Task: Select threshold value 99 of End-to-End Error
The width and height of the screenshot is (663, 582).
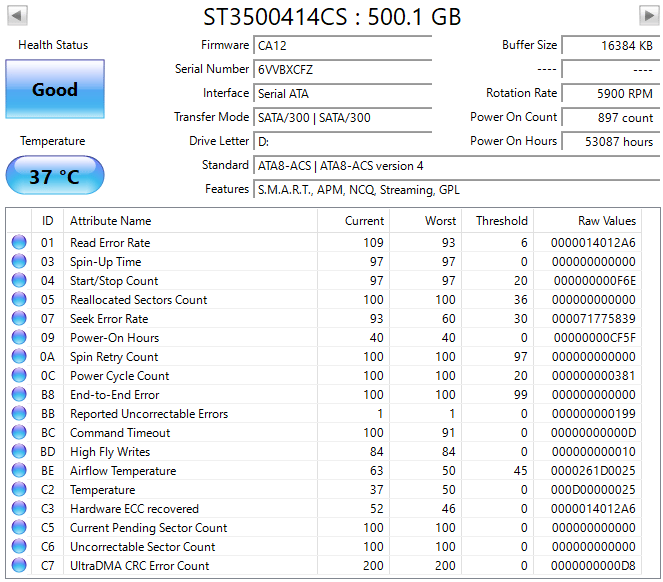Action: 521,395
